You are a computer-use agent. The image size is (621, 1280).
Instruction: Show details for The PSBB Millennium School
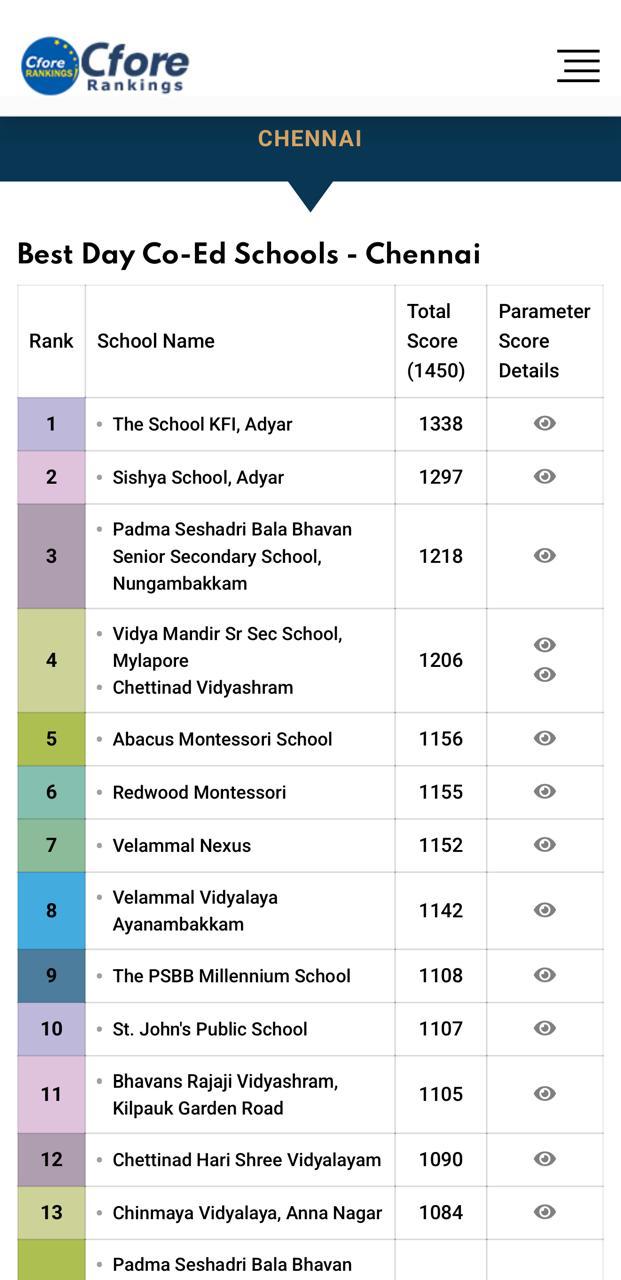[545, 975]
